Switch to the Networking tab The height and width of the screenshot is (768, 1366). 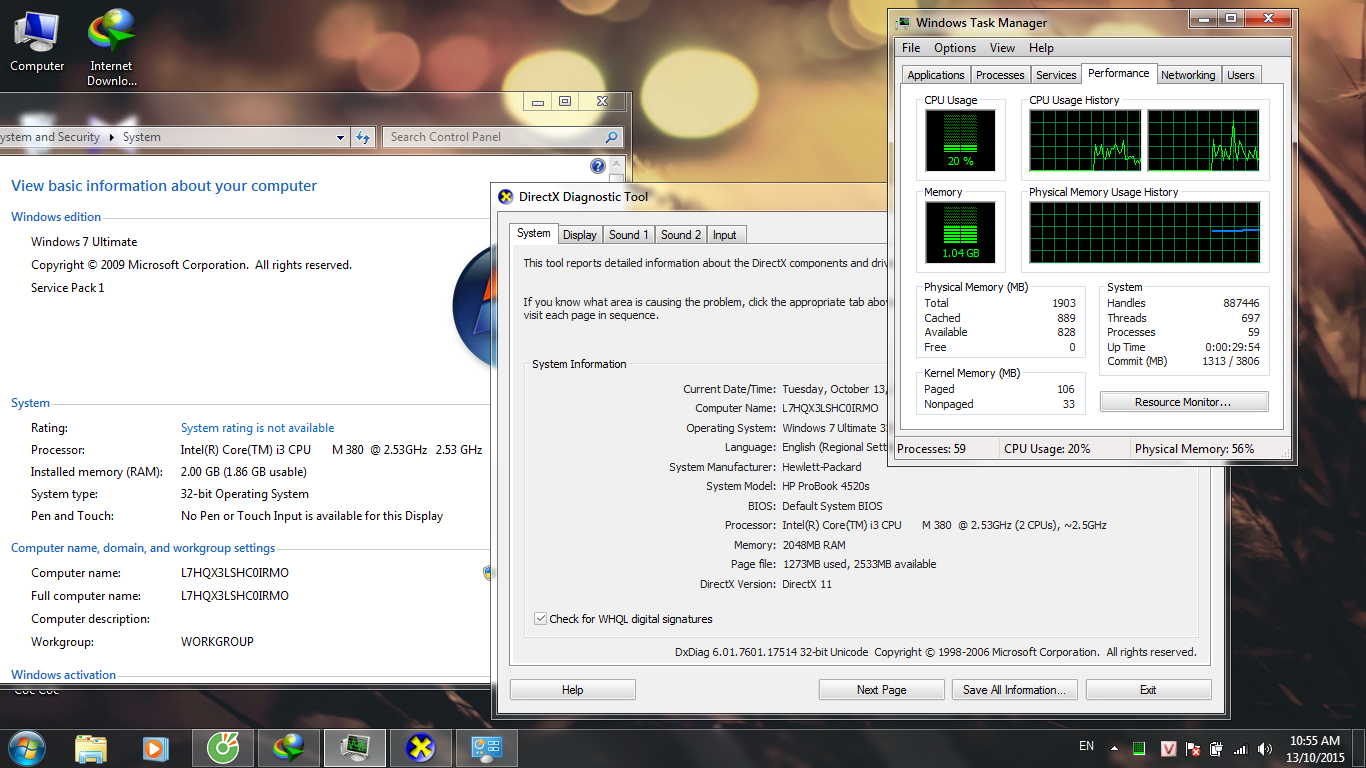(x=1188, y=75)
